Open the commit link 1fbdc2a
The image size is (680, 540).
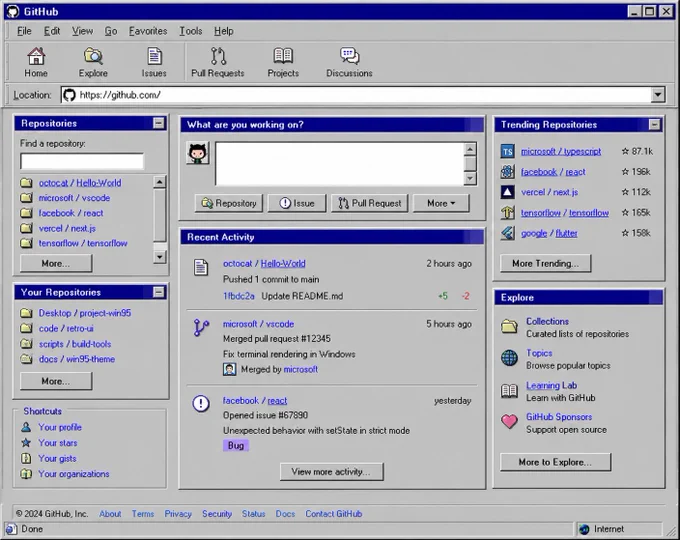[239, 296]
